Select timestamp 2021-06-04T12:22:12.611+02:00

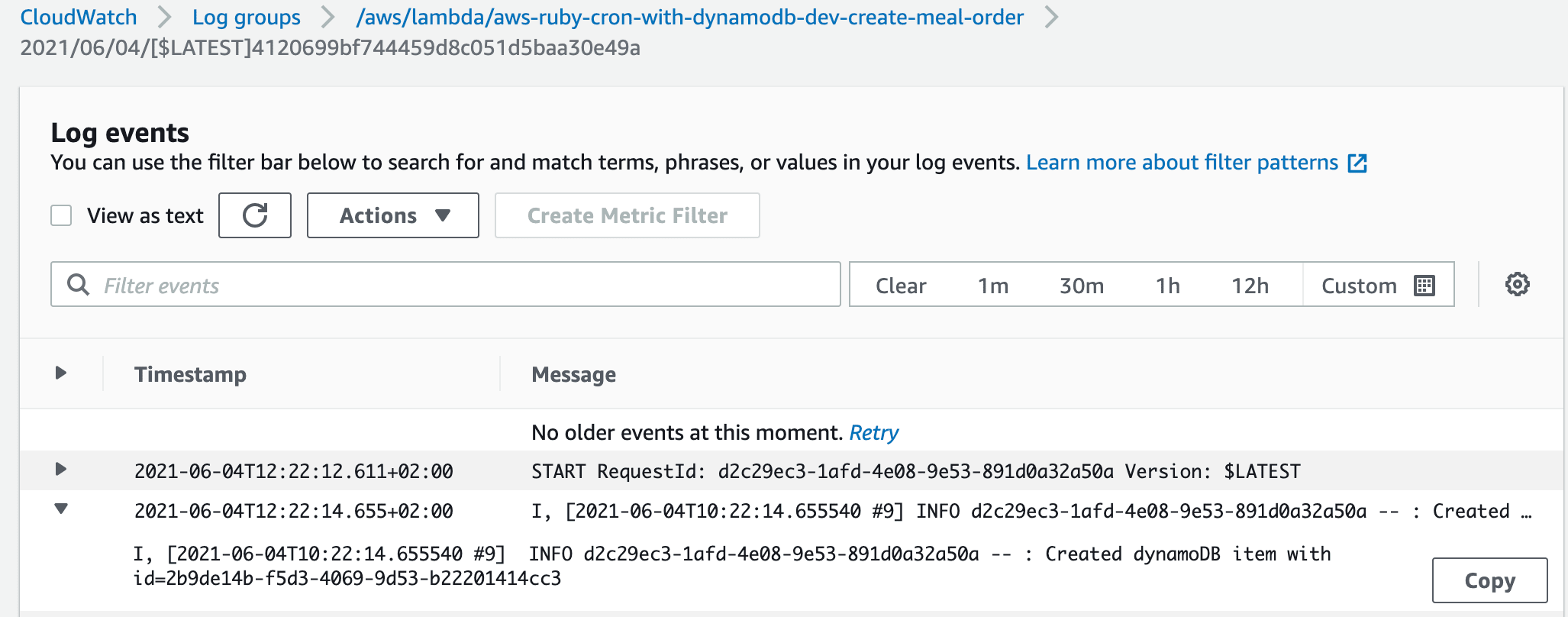coord(294,471)
